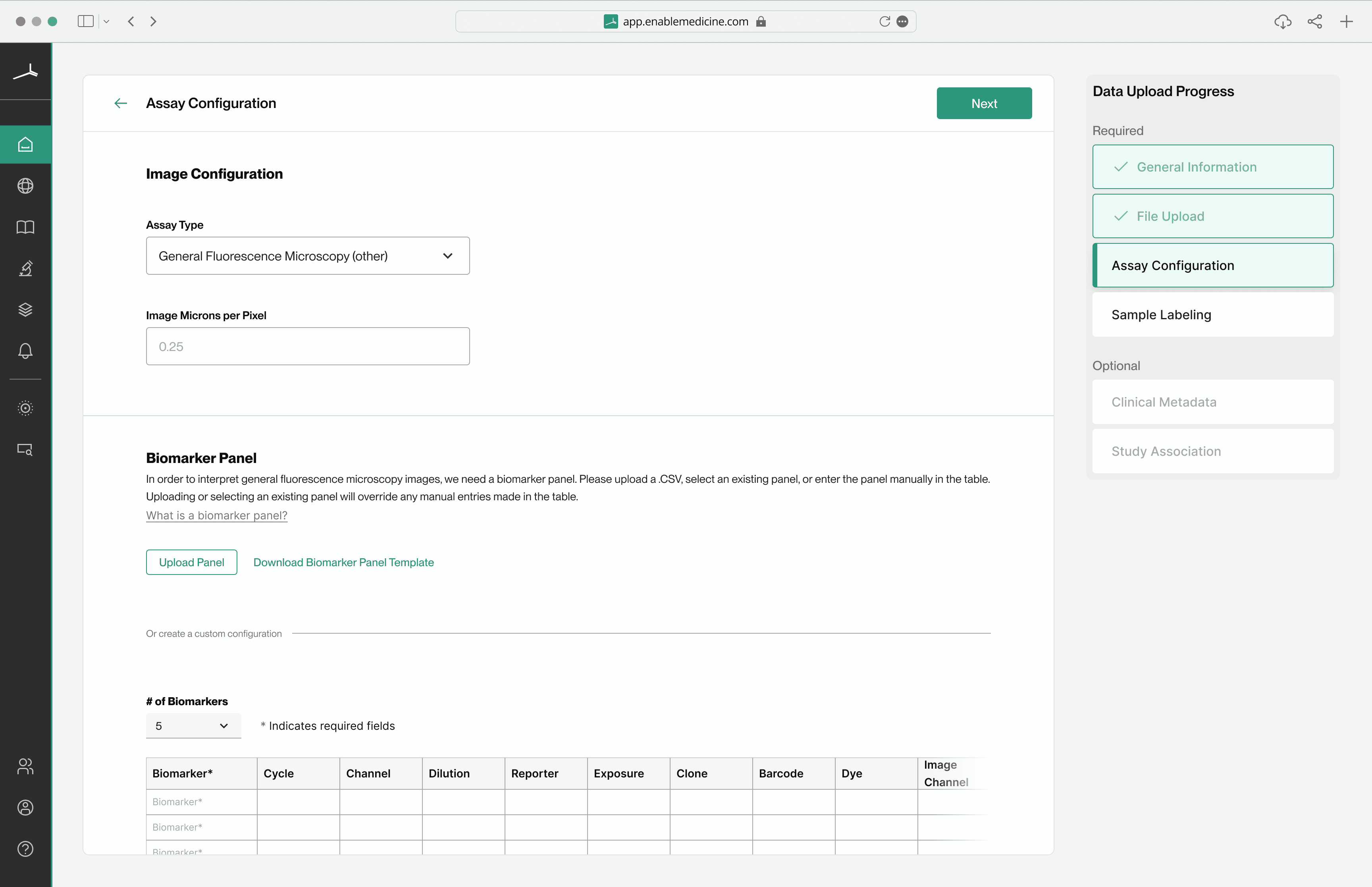Click browser downloads cloud icon
Screen dimensions: 1372x887
coord(1283,21)
